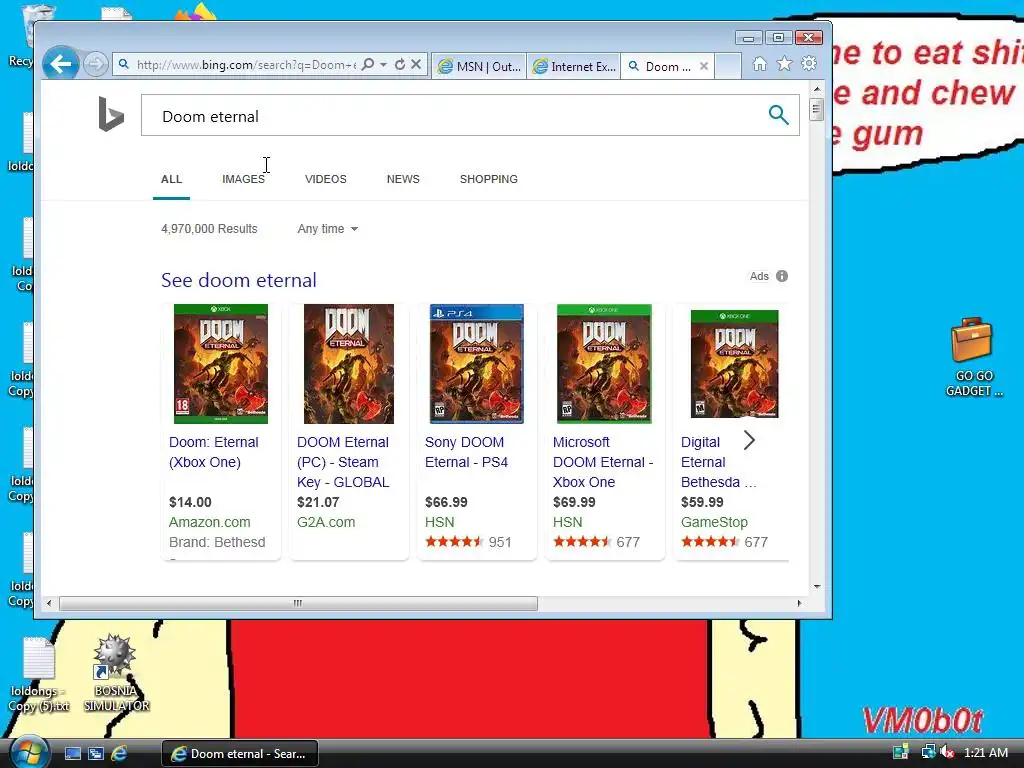Click the muted volume tray icon
This screenshot has width=1024, height=768.
click(947, 752)
